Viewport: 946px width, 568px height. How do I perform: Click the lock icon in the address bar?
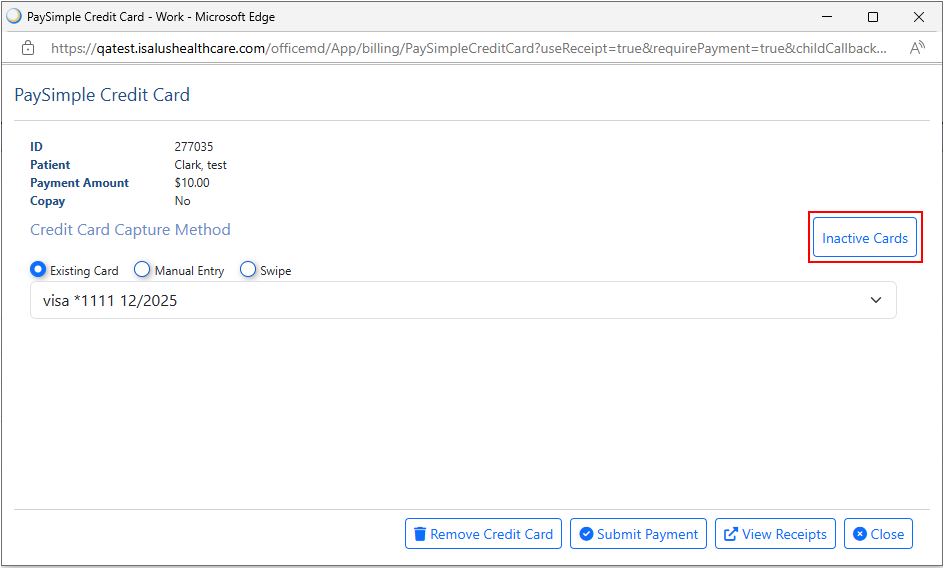pos(28,48)
